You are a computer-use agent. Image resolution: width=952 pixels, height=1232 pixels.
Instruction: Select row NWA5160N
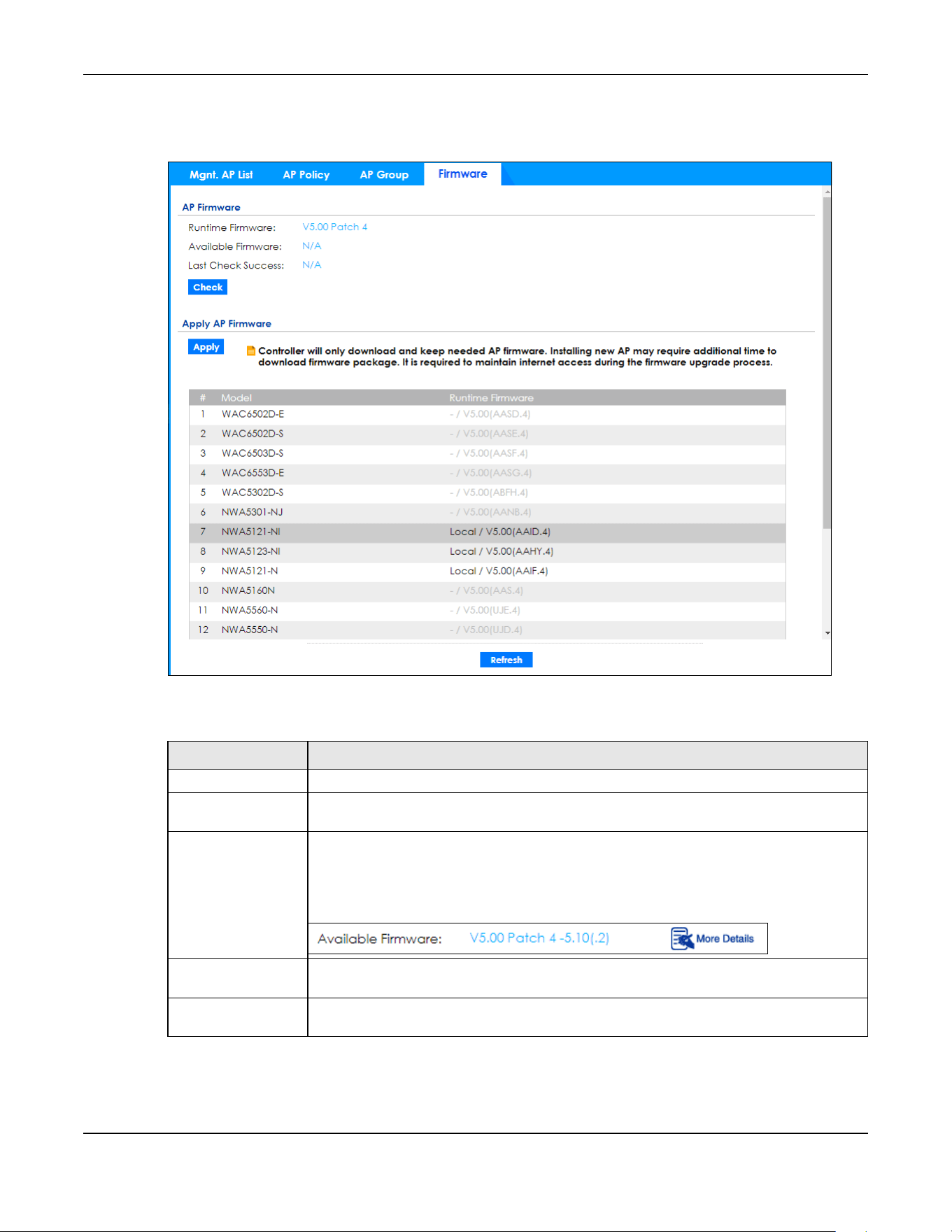(x=487, y=590)
